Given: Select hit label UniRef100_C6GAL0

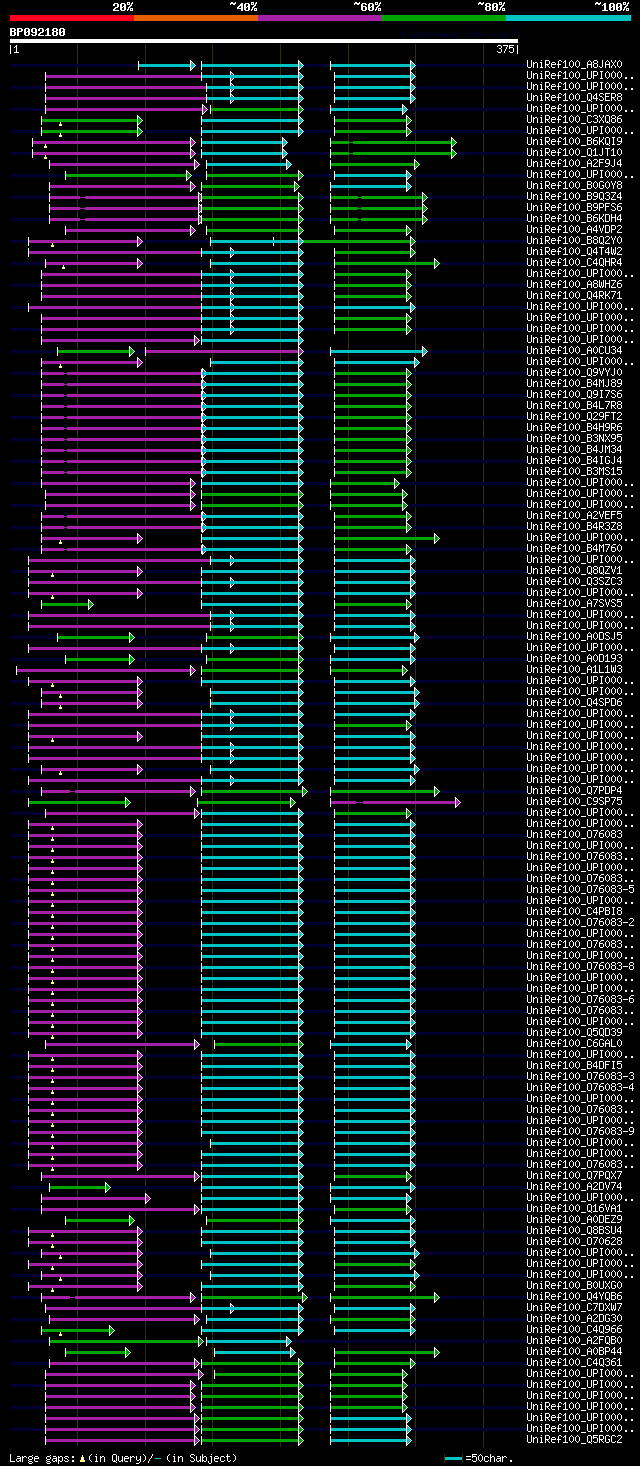Looking at the screenshot, I should point(575,1044).
